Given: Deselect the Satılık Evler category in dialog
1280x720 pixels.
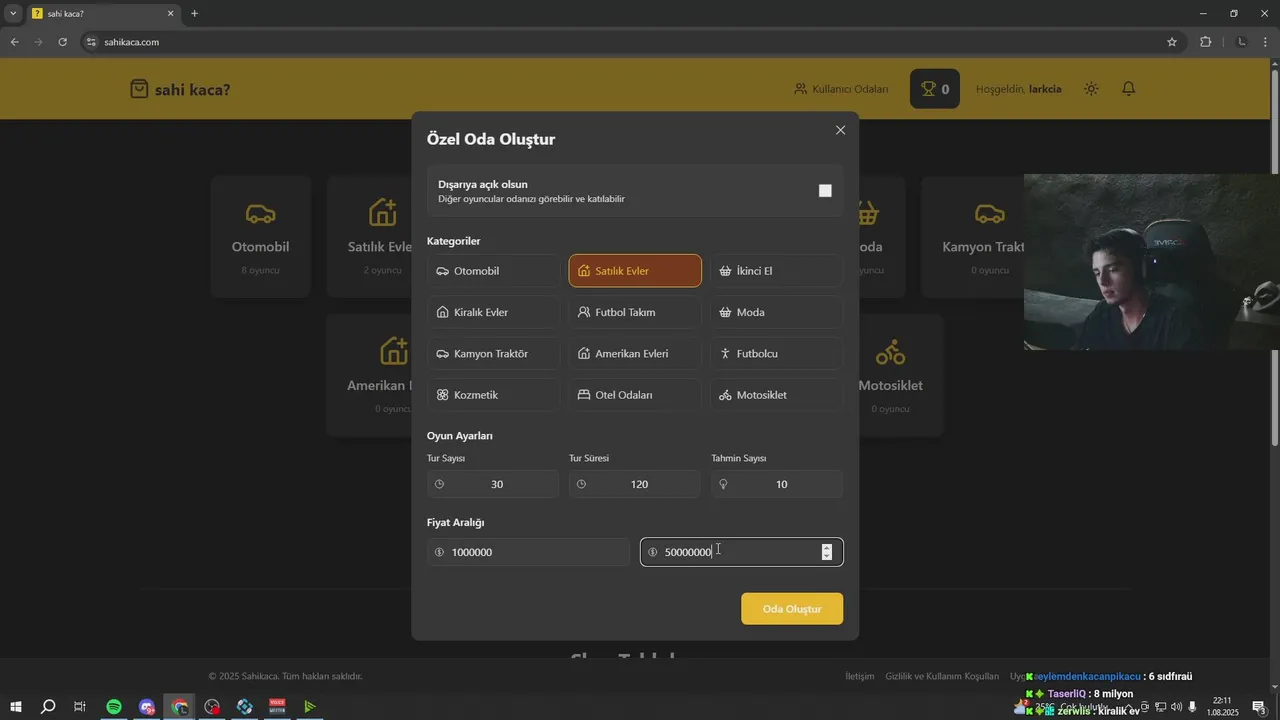Looking at the screenshot, I should (635, 271).
